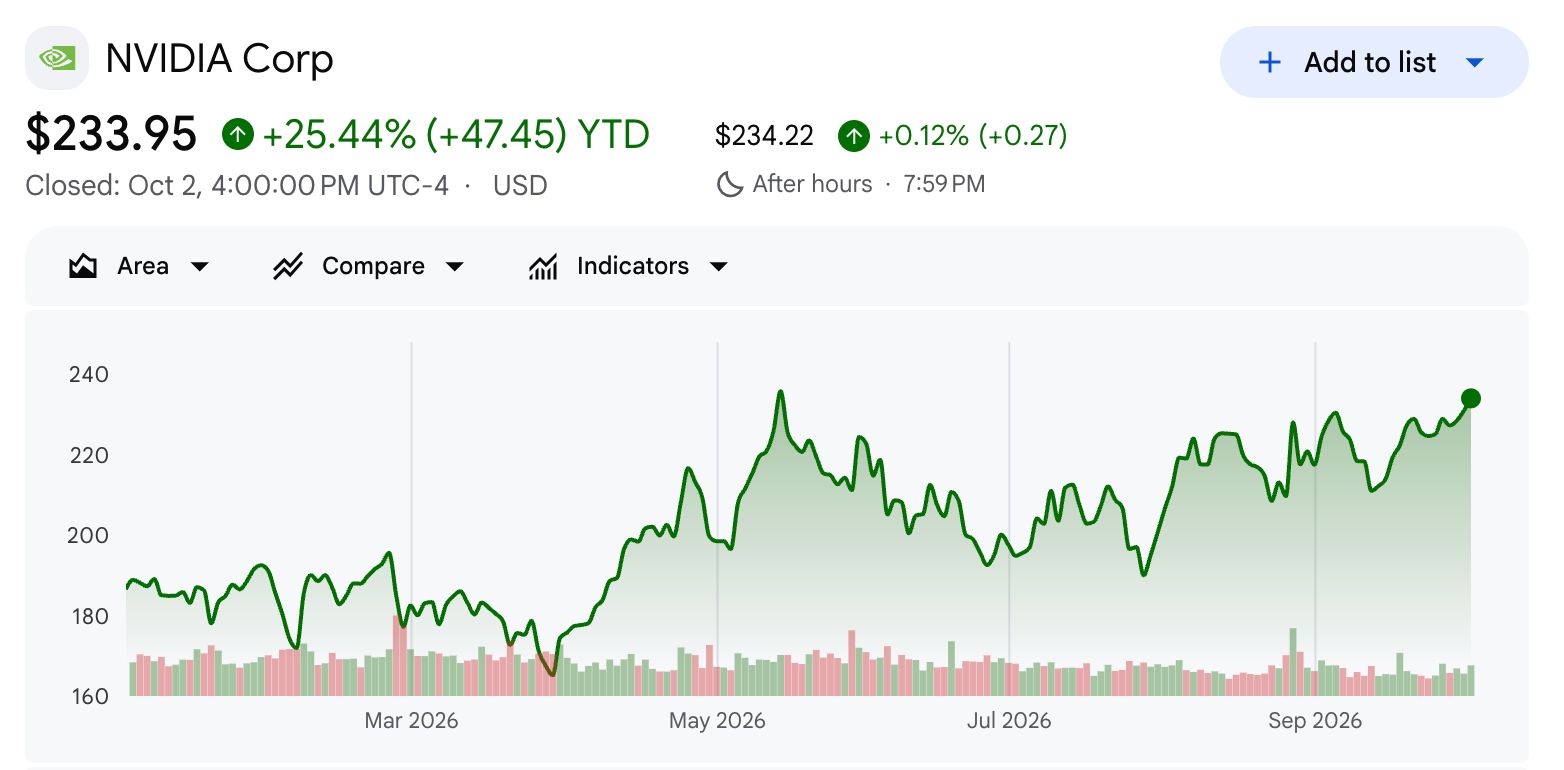The image size is (1564, 770).
Task: Open the Add to list dropdown arrow
Action: point(1474,62)
